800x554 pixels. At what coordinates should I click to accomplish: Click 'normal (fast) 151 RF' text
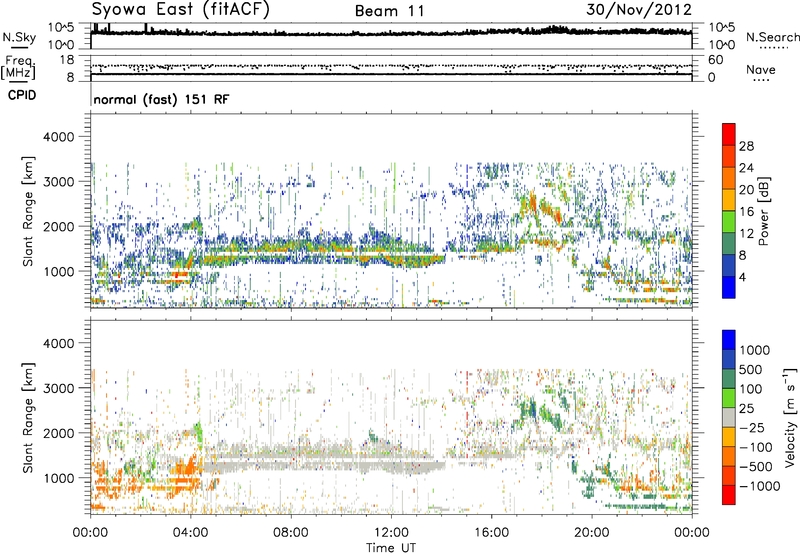pyautogui.click(x=161, y=99)
